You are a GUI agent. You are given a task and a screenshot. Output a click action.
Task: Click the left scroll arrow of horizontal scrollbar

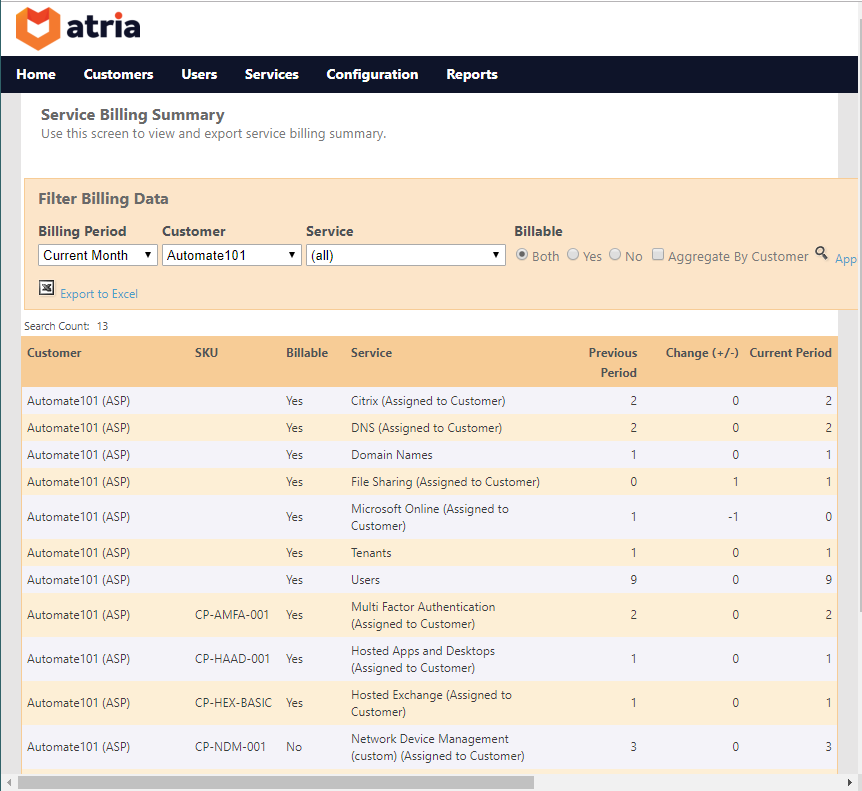pos(9,782)
